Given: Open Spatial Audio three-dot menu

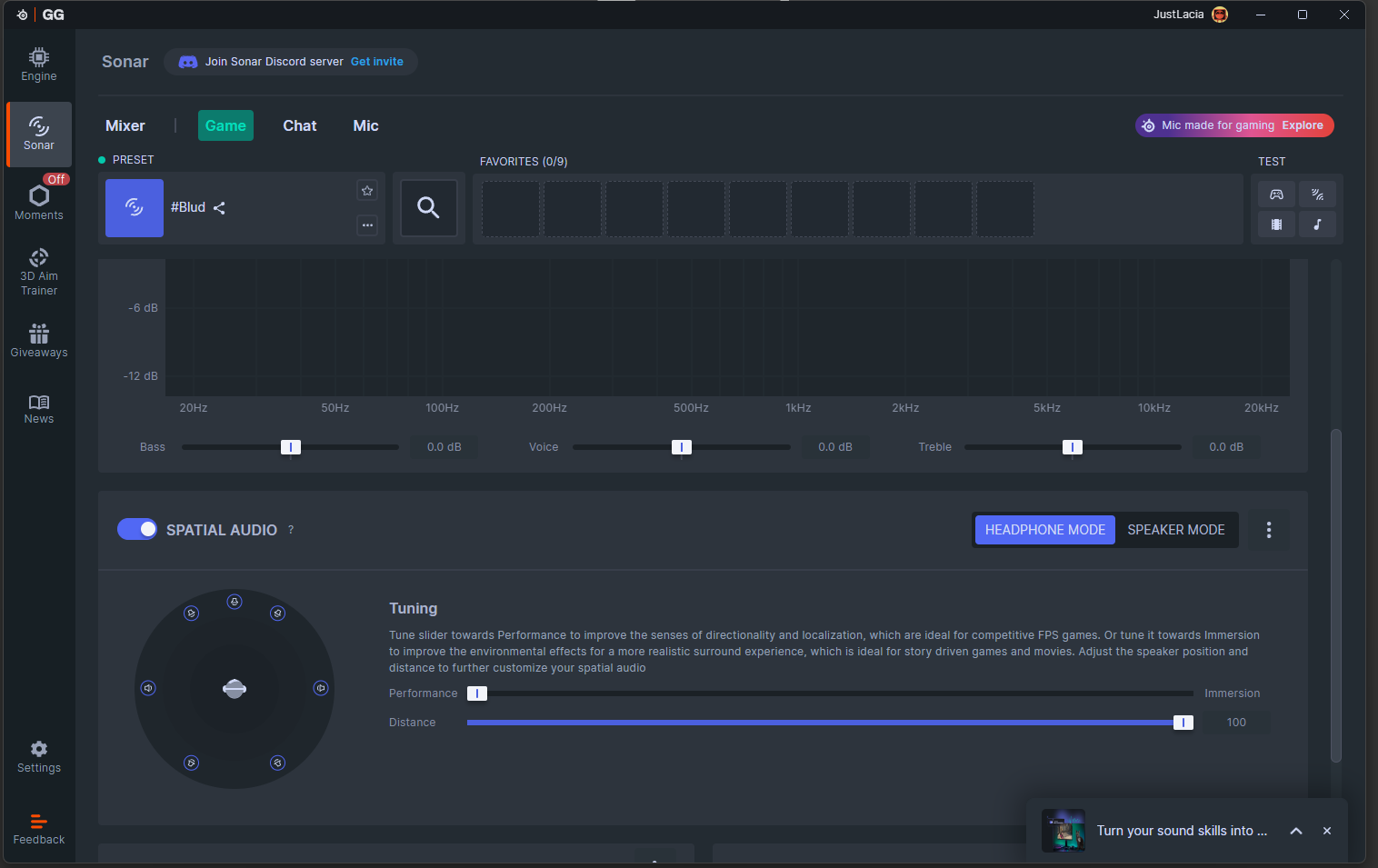Looking at the screenshot, I should (1269, 530).
